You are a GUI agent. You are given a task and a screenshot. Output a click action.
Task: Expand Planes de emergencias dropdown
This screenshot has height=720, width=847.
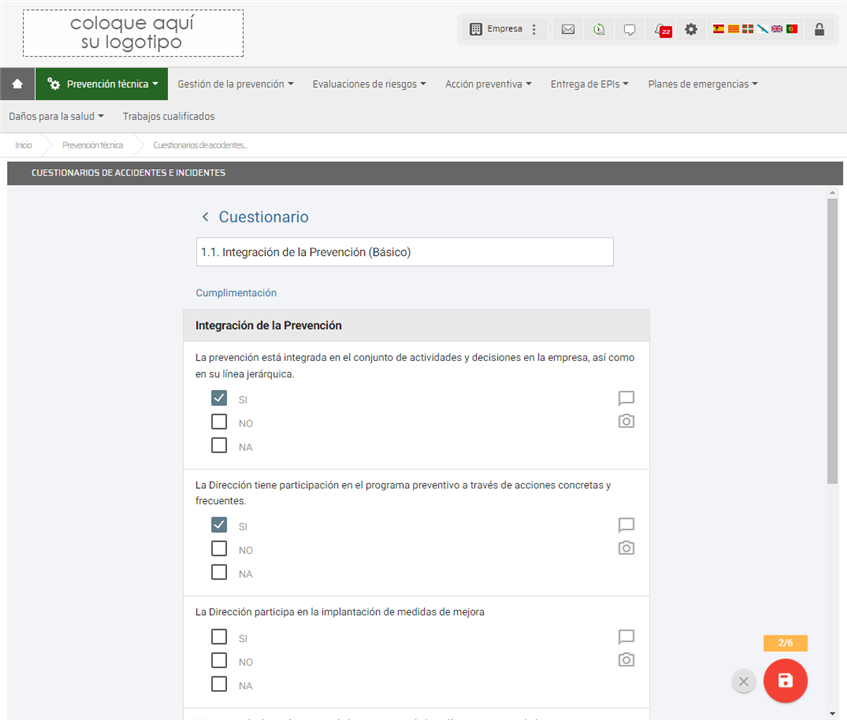tap(702, 84)
